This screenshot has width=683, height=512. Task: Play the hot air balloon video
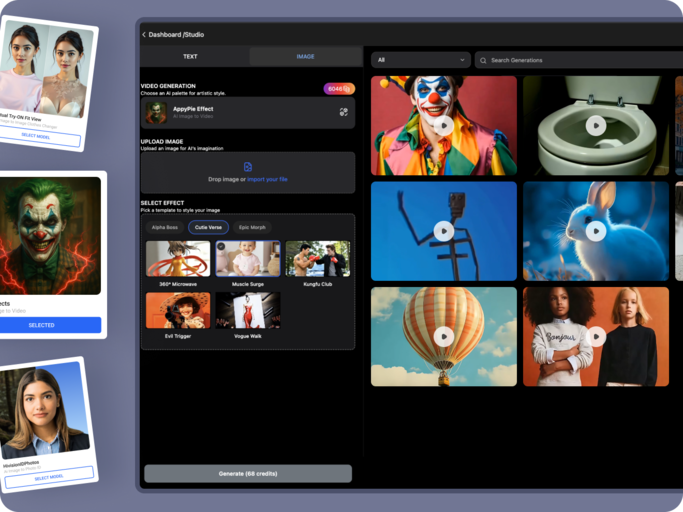[x=443, y=336]
